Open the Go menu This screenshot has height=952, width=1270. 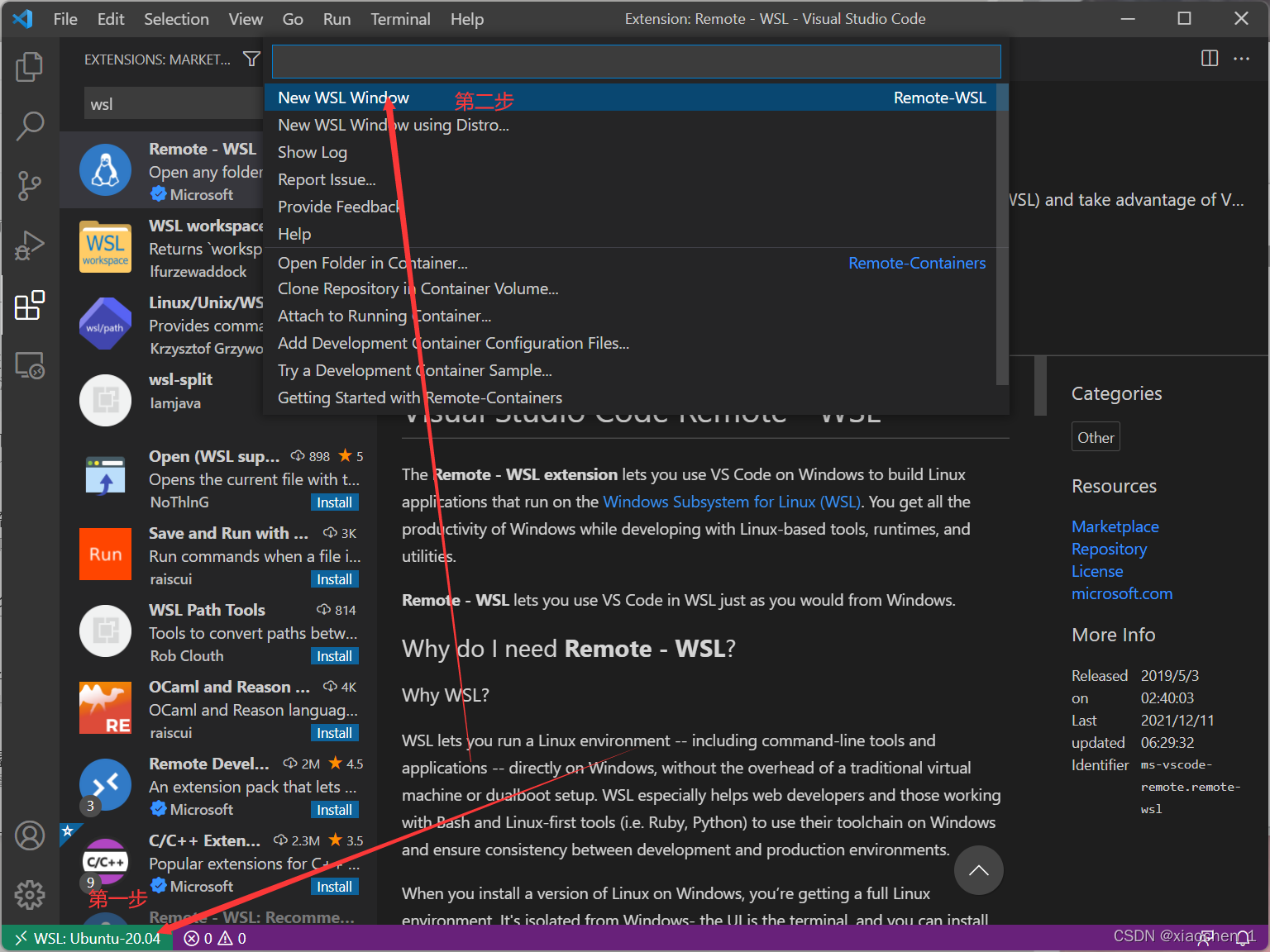(x=293, y=19)
